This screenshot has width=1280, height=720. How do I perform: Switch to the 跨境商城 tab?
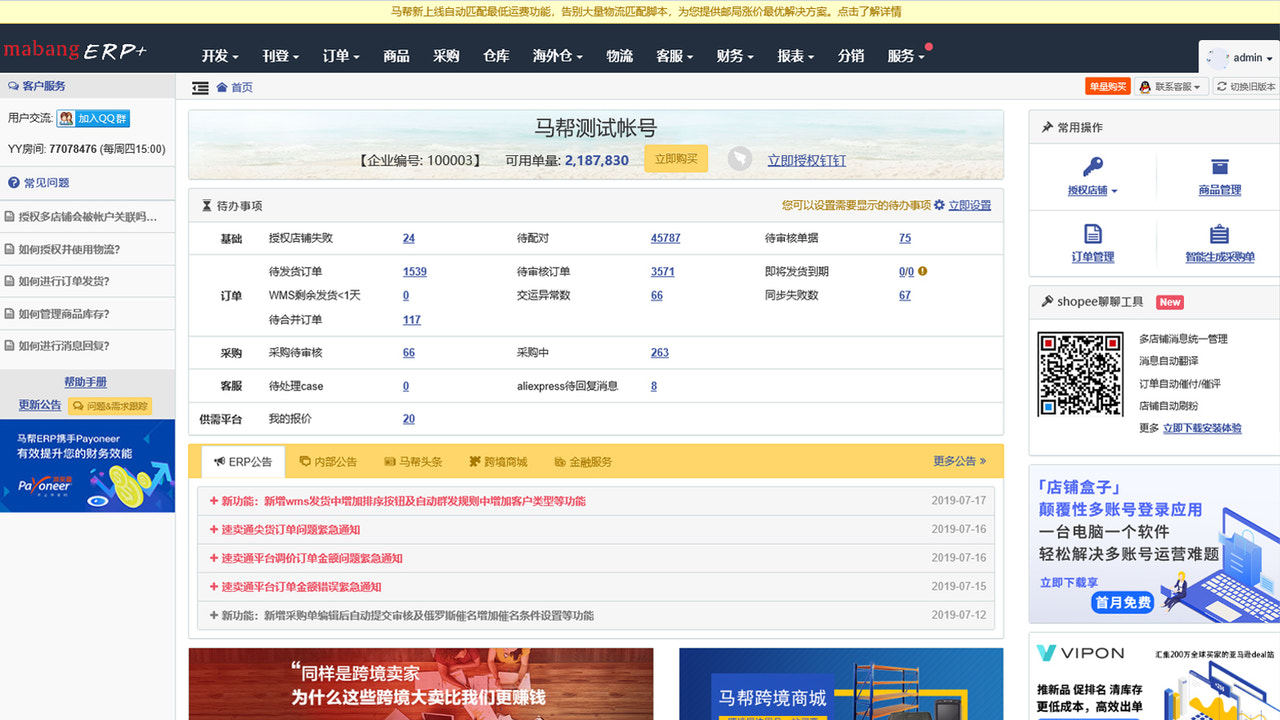click(498, 462)
